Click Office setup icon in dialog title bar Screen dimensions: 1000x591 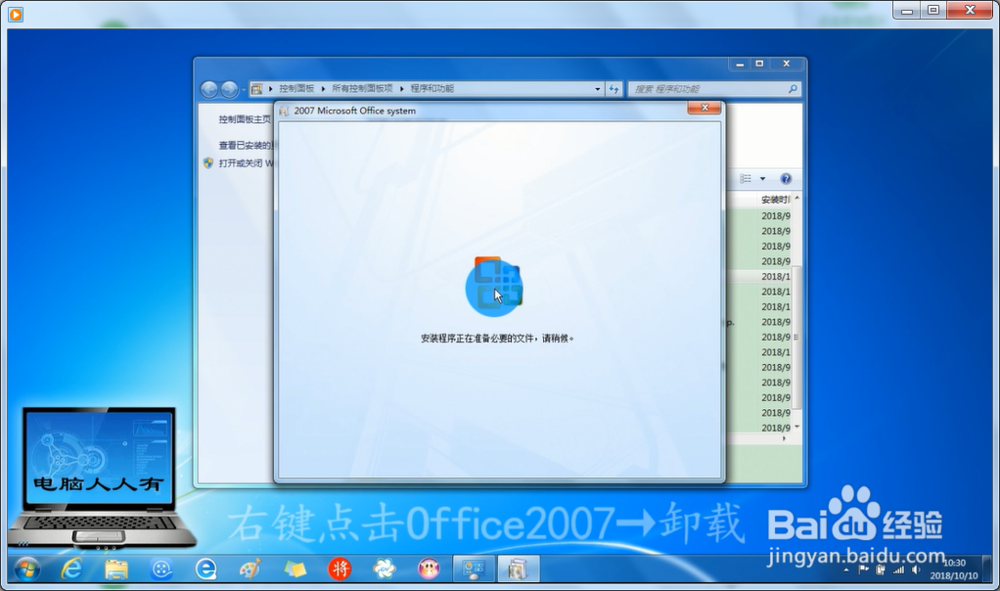(284, 111)
